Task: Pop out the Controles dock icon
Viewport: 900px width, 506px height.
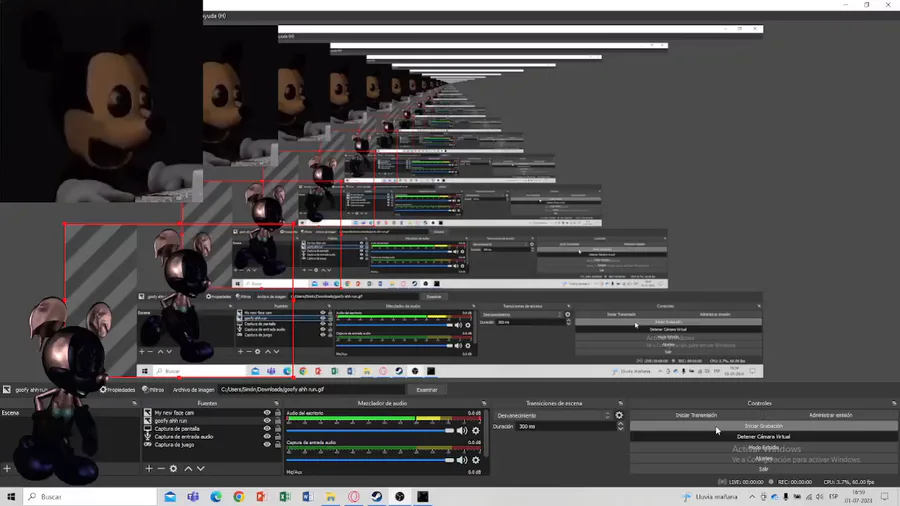Action: tap(894, 403)
